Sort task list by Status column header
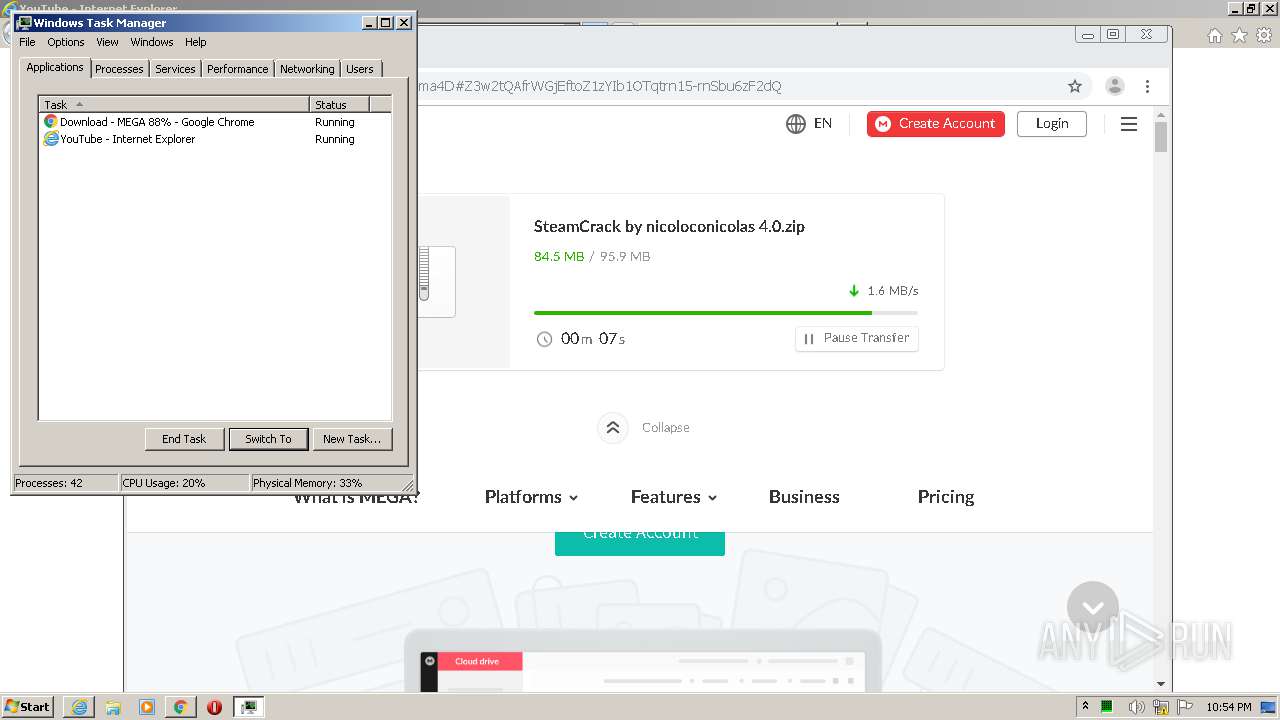The width and height of the screenshot is (1280, 720). pyautogui.click(x=339, y=104)
